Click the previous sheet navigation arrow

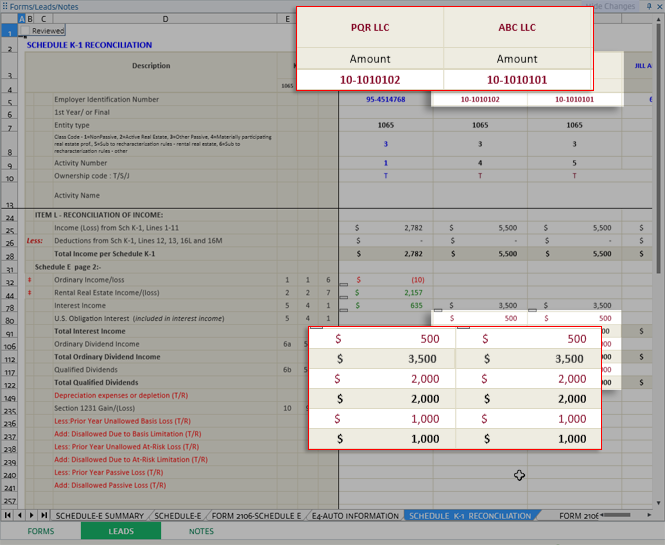[x=19, y=515]
